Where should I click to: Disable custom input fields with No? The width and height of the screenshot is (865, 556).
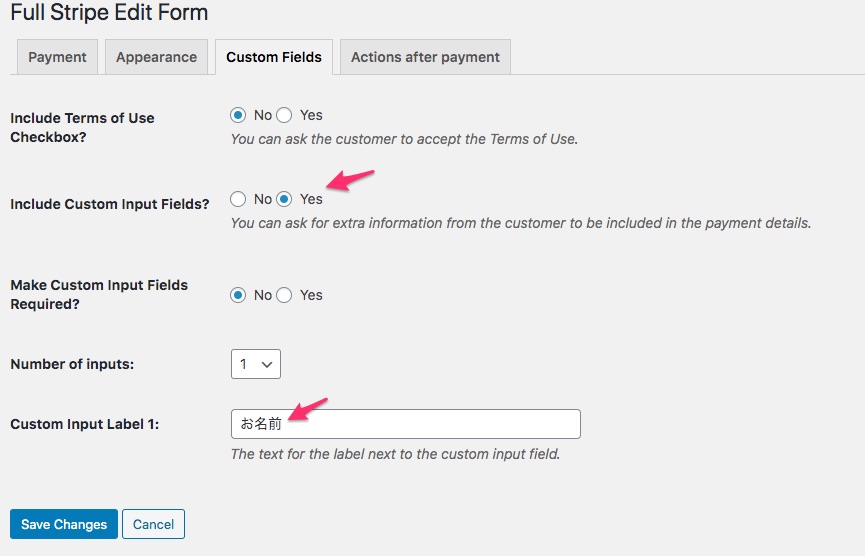pos(238,199)
